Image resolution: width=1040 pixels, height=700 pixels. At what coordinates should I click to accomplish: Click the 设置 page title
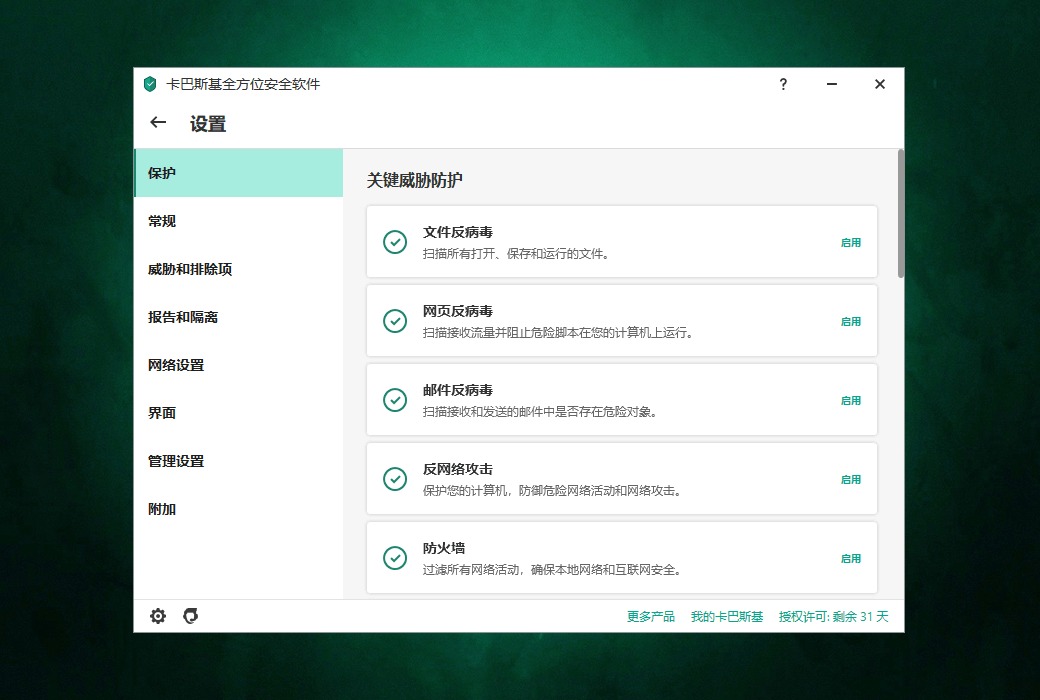208,124
